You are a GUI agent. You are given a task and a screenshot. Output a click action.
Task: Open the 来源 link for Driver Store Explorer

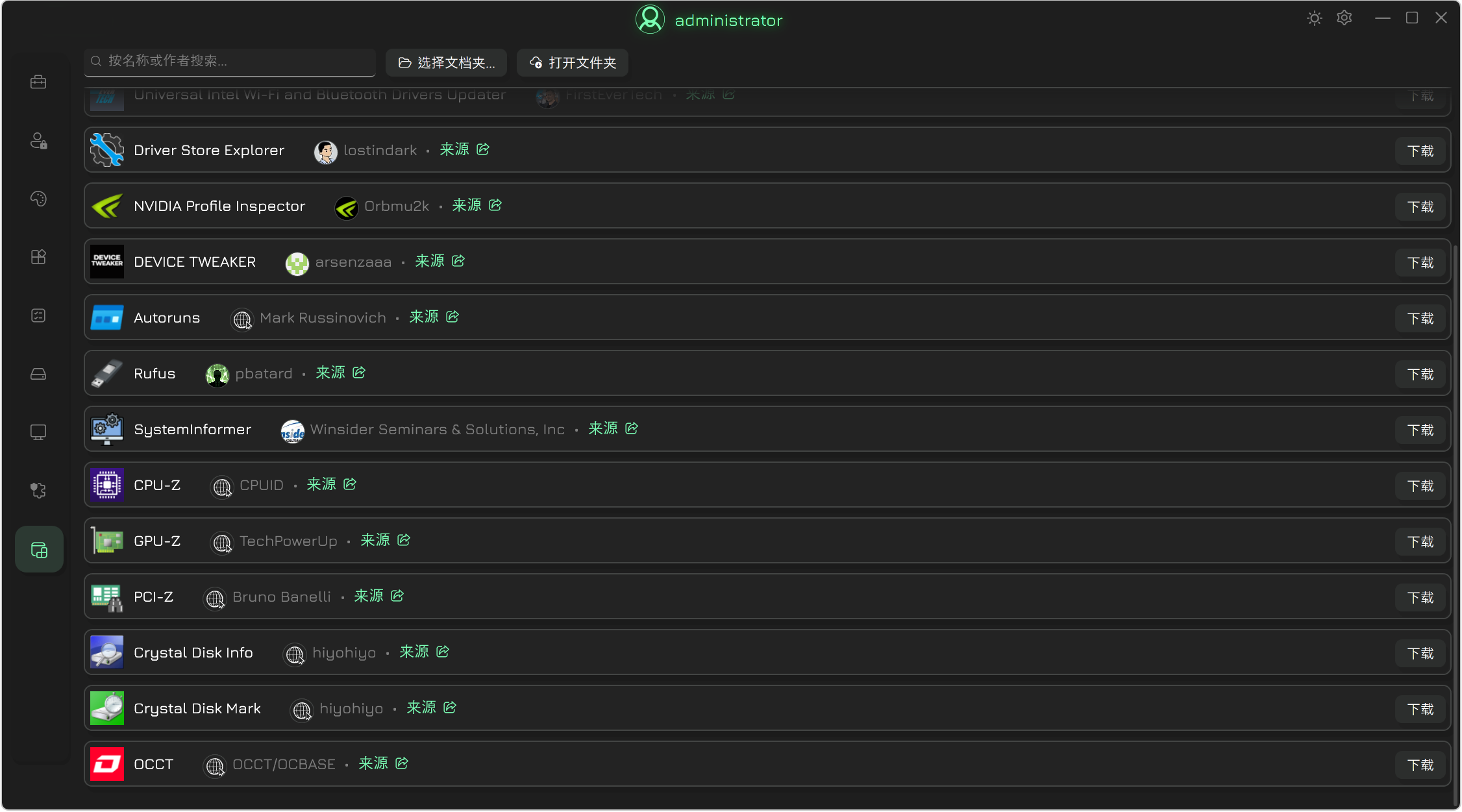pyautogui.click(x=465, y=149)
